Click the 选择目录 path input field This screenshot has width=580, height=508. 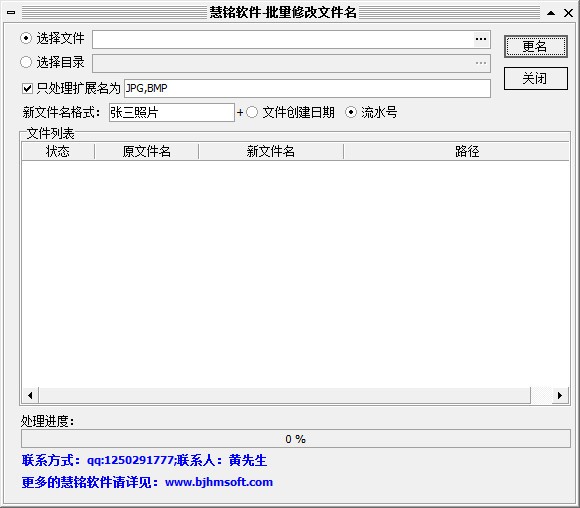tap(283, 64)
